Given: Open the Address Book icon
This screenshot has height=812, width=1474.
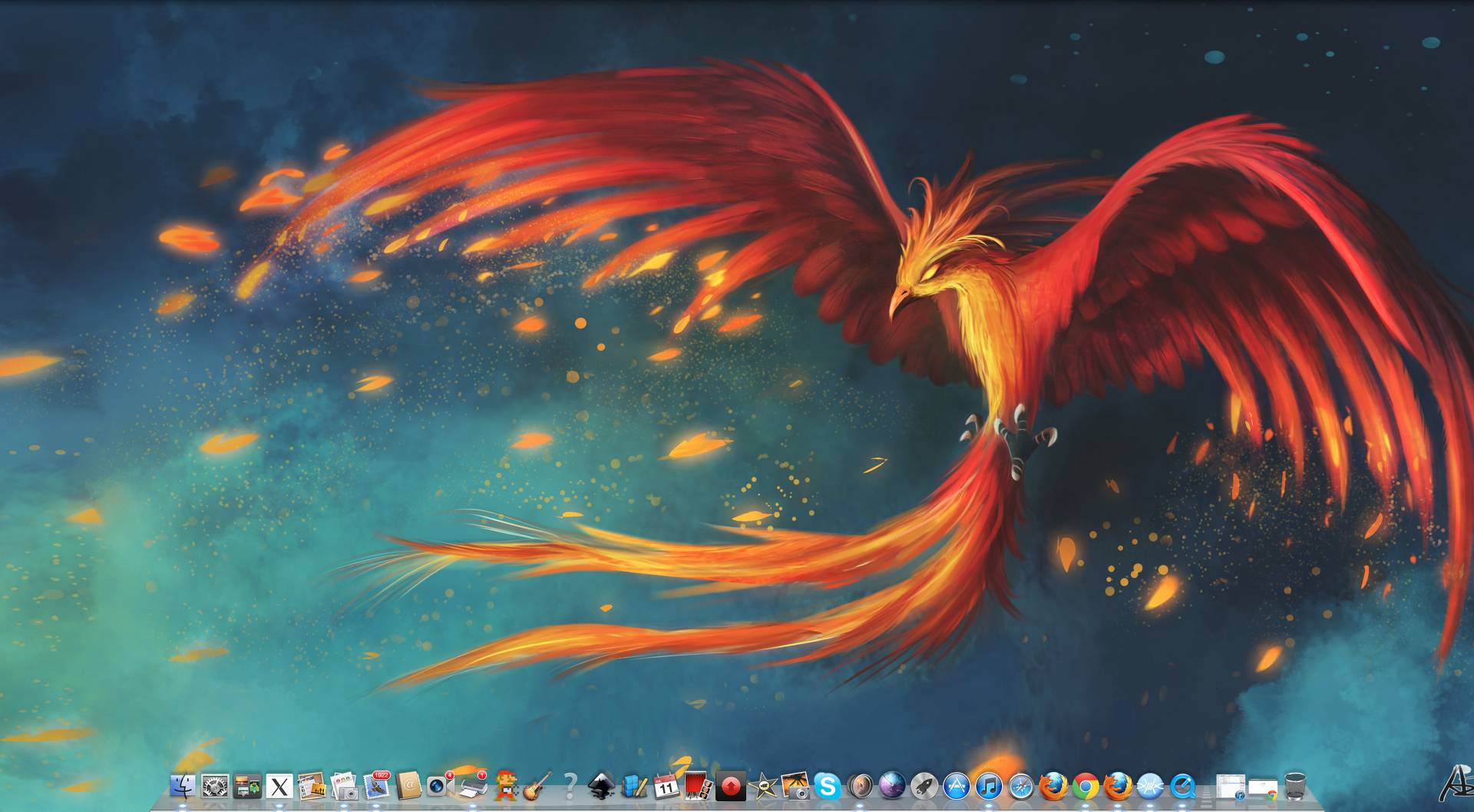Looking at the screenshot, I should pos(409,786).
